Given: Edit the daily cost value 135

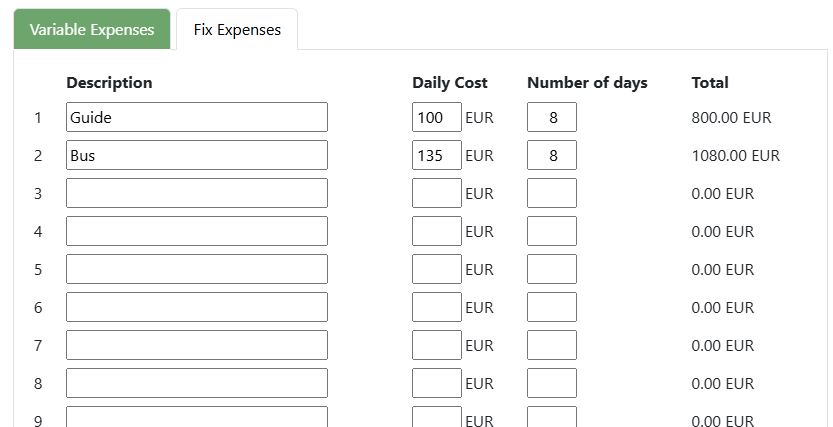Looking at the screenshot, I should pos(436,155).
